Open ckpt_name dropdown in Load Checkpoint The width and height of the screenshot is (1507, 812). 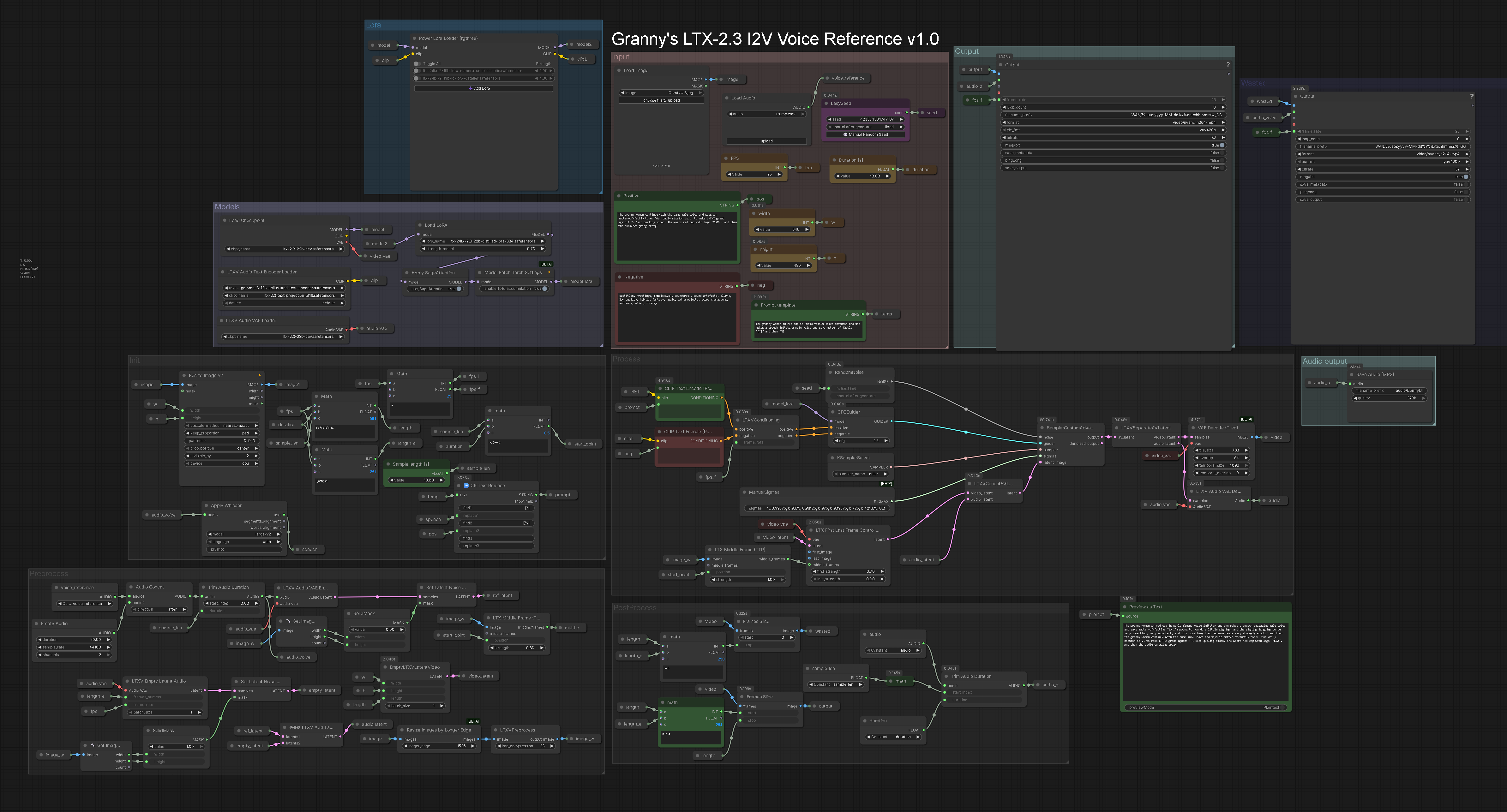(284, 249)
